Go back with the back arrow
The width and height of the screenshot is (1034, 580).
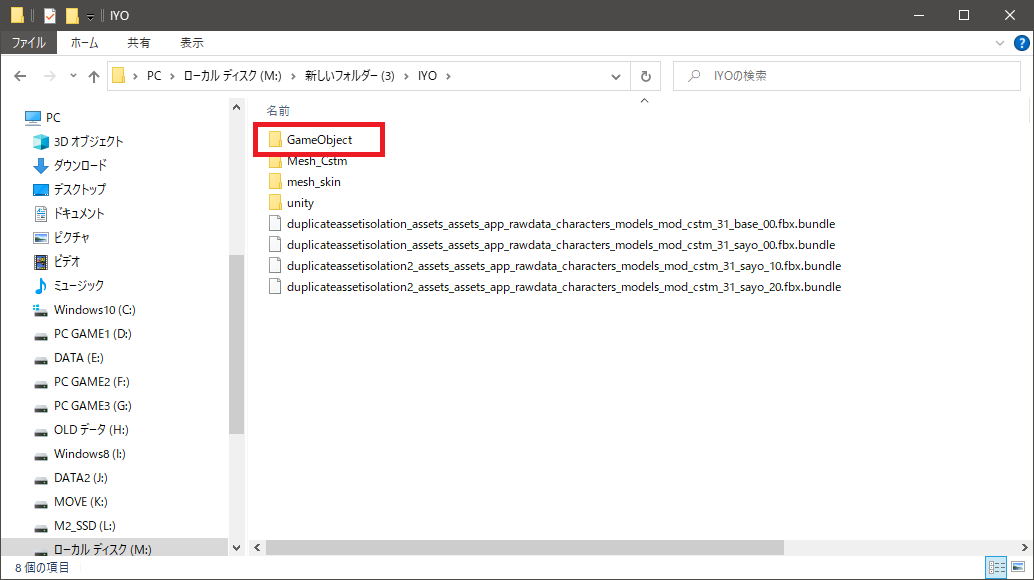pyautogui.click(x=20, y=76)
